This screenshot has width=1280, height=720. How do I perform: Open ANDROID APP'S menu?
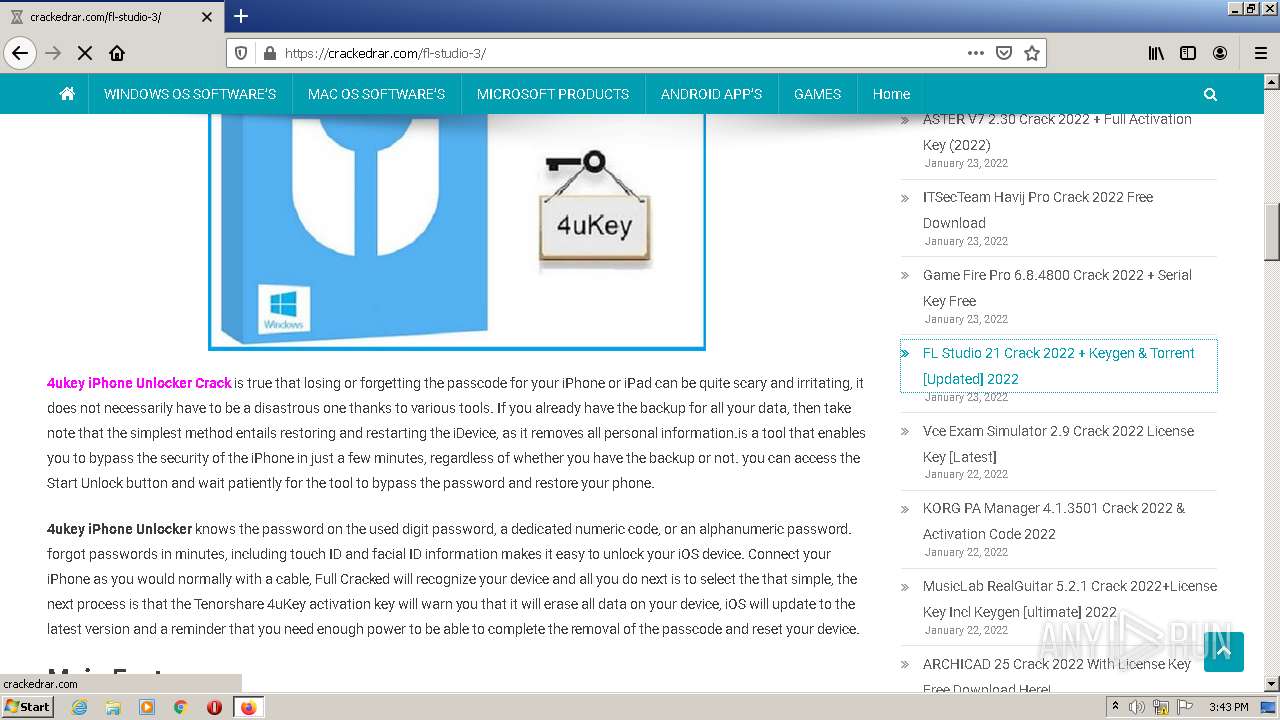click(x=711, y=94)
